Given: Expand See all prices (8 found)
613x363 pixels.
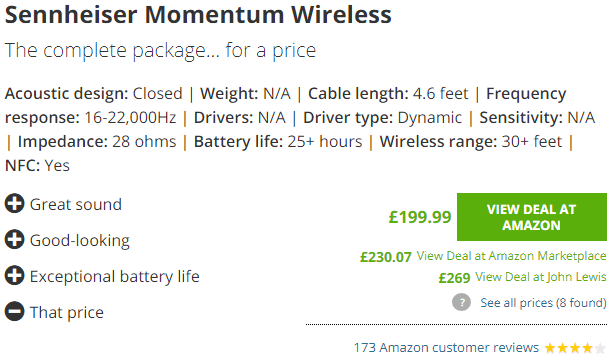Looking at the screenshot, I should click(543, 302).
